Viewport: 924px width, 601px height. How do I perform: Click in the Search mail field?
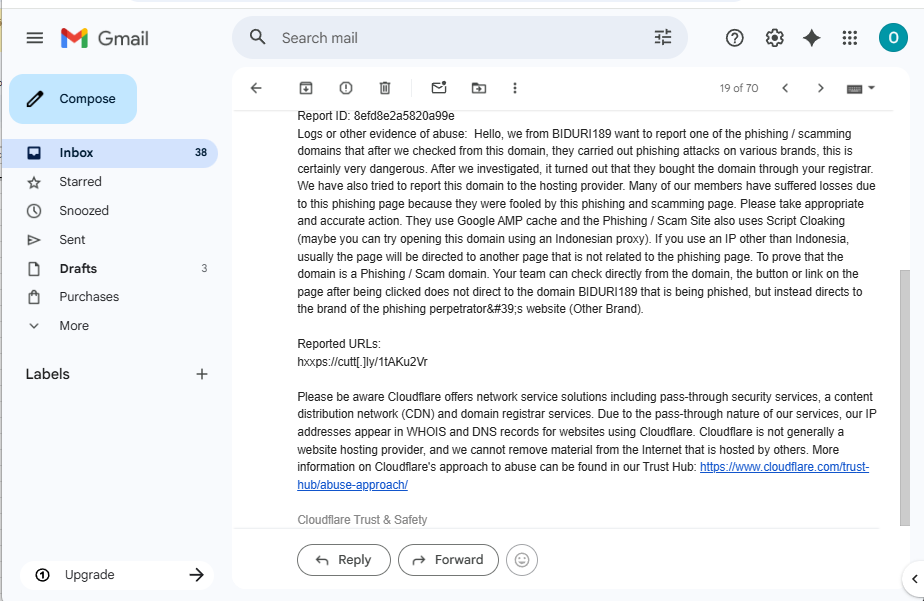pyautogui.click(x=460, y=38)
